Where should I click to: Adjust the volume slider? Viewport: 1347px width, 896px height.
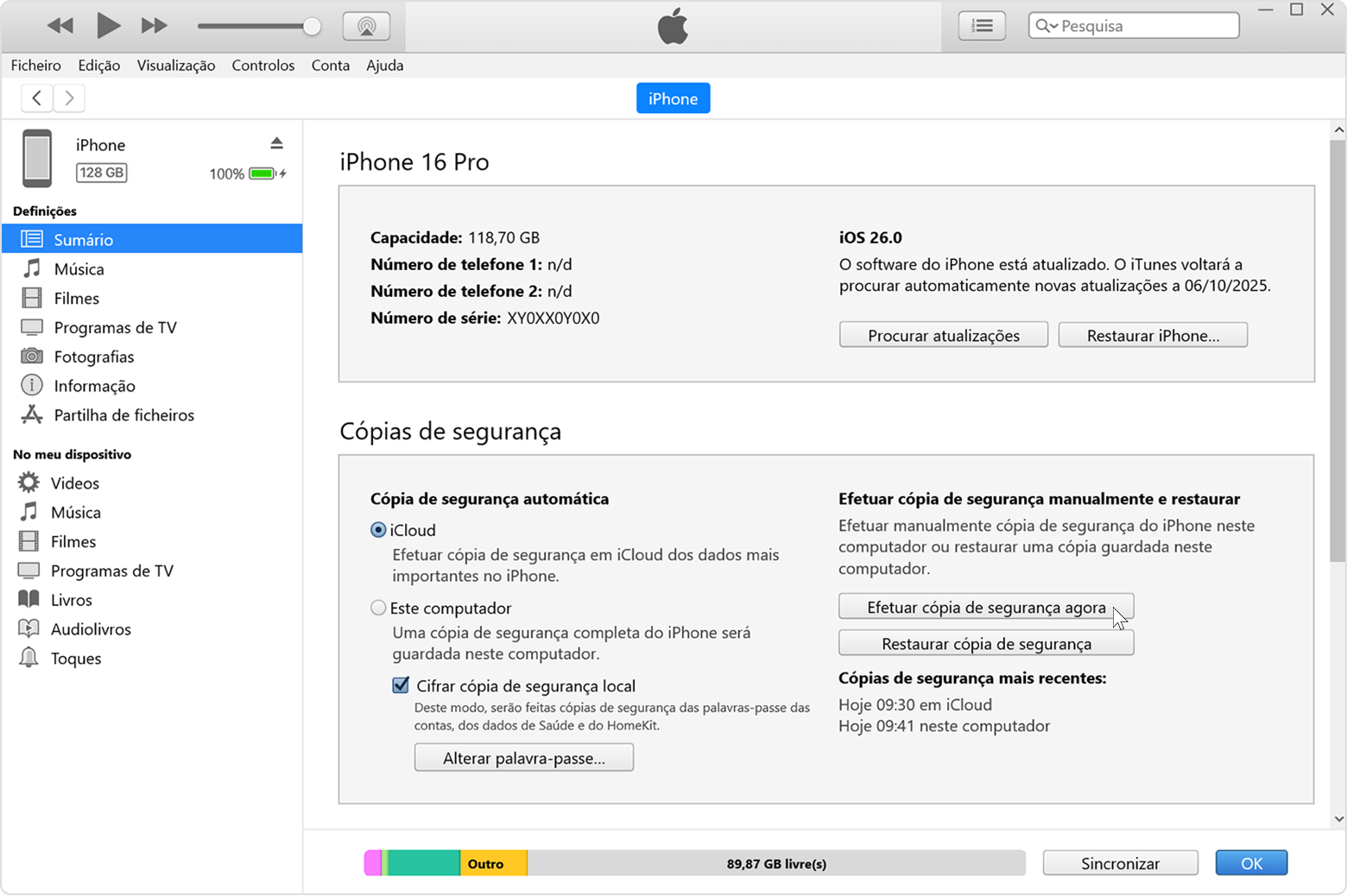[311, 26]
